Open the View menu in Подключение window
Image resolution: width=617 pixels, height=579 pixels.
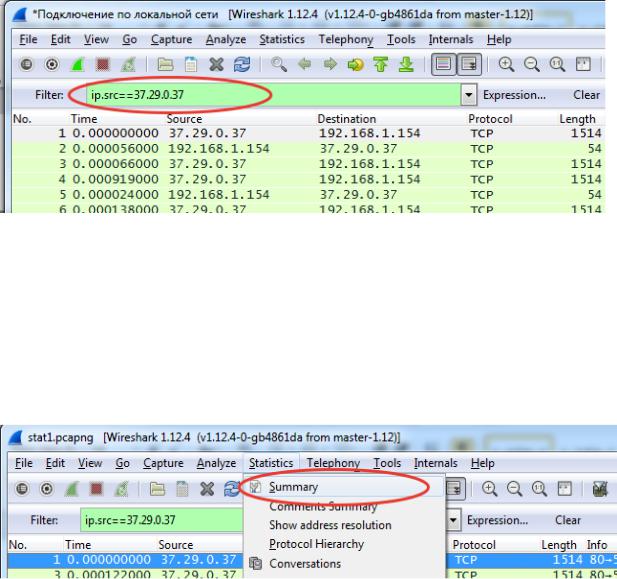click(96, 39)
